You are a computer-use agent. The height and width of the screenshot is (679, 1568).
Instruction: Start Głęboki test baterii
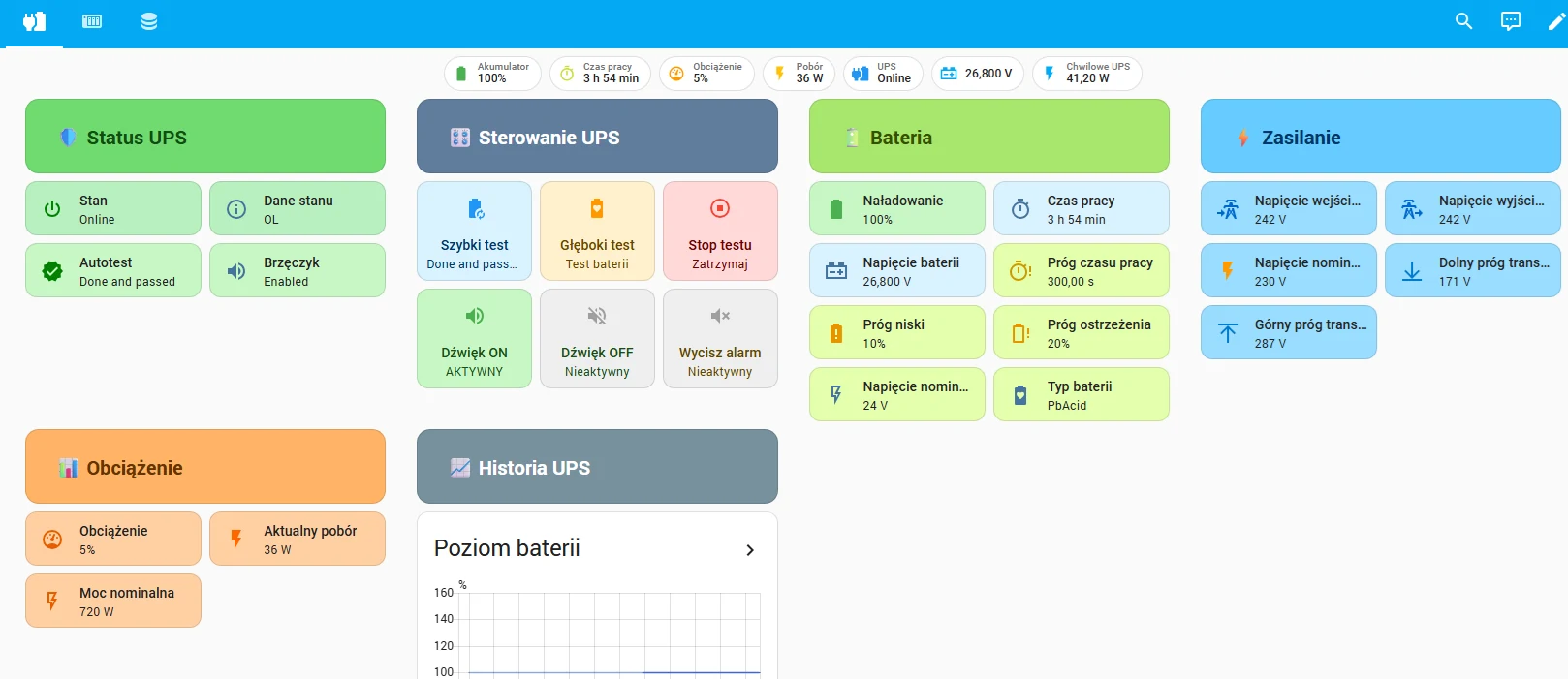pyautogui.click(x=597, y=231)
